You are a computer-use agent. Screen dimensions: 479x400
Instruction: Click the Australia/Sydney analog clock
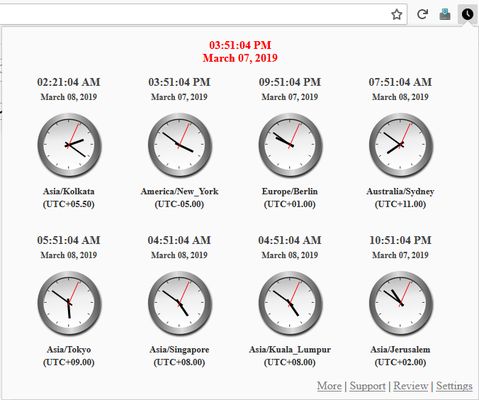coord(401,145)
